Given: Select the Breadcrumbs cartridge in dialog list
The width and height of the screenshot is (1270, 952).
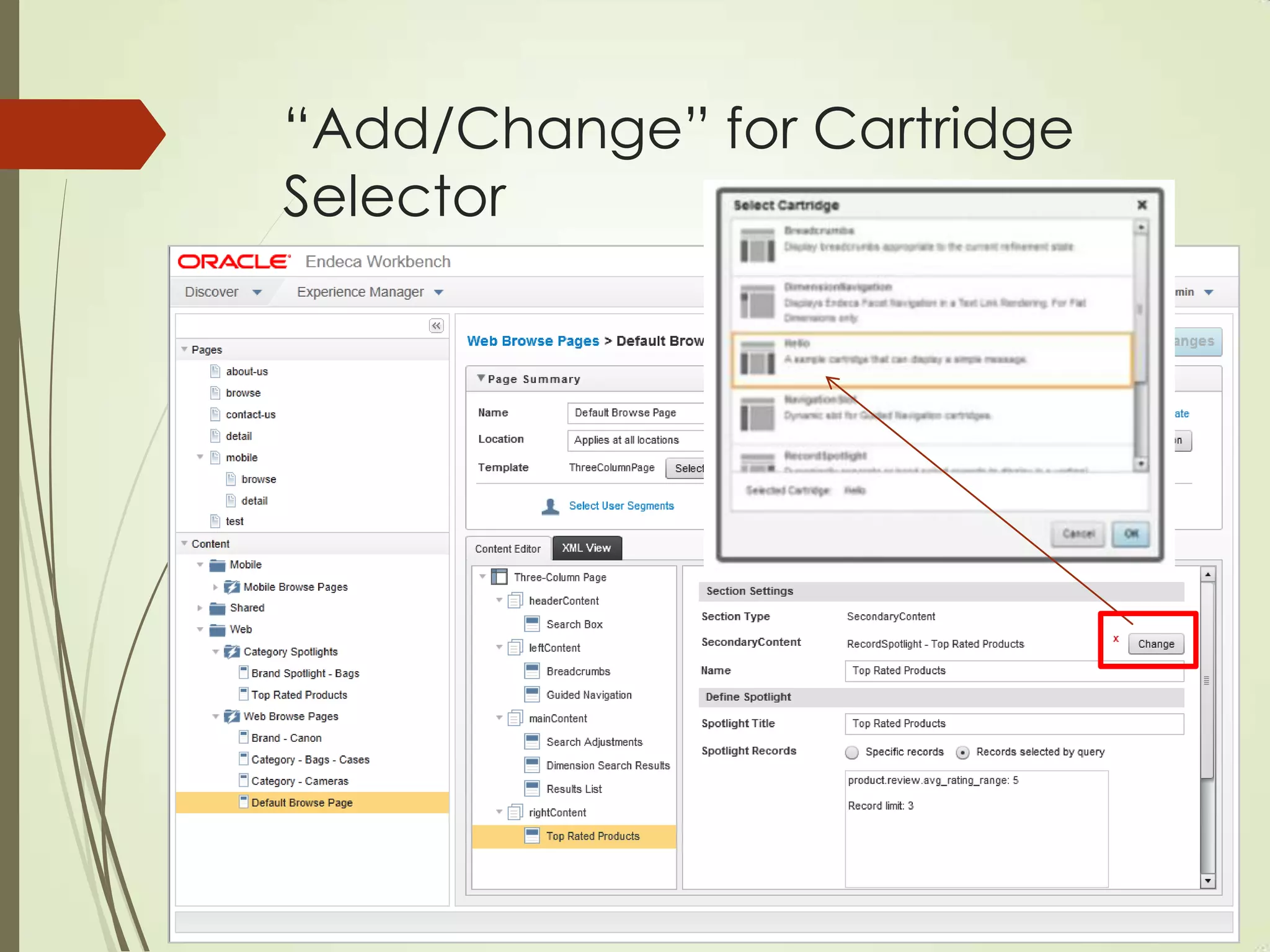Looking at the screenshot, I should tap(932, 248).
